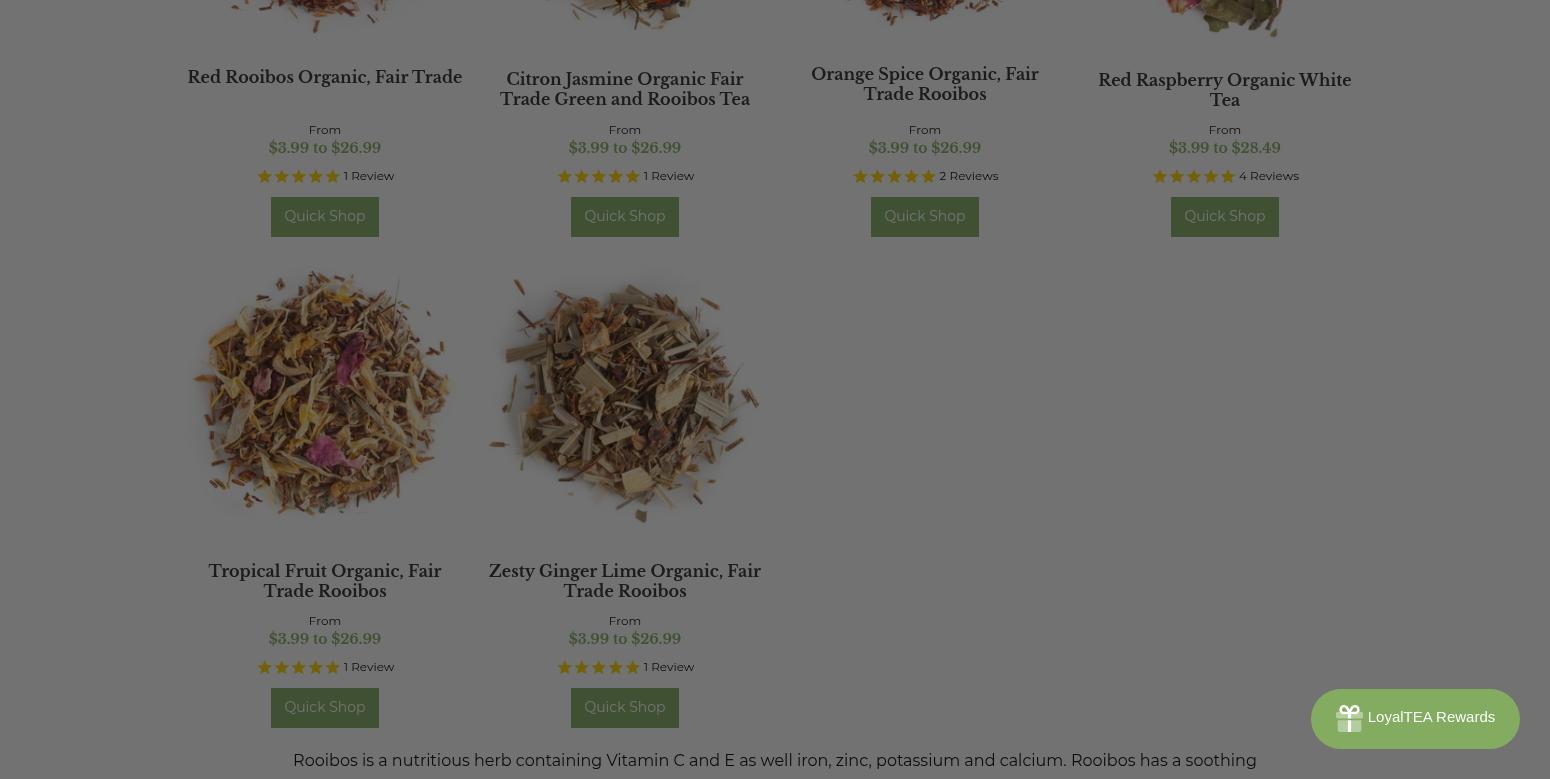
Task: Quick Shop the Zesty Ginger Lime Rooibos
Action: pyautogui.click(x=625, y=707)
